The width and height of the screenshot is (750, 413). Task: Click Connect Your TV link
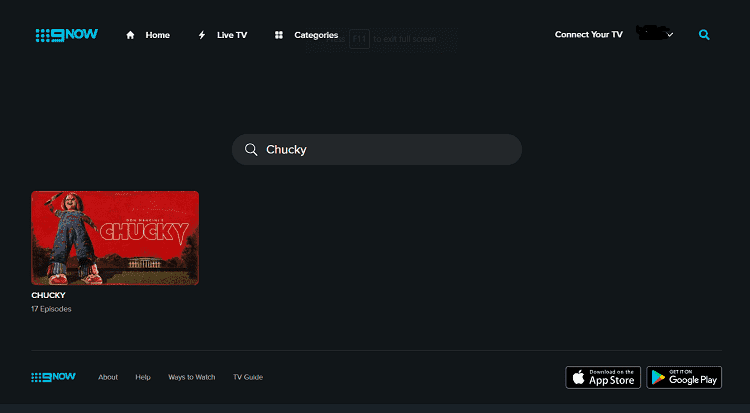click(x=589, y=34)
